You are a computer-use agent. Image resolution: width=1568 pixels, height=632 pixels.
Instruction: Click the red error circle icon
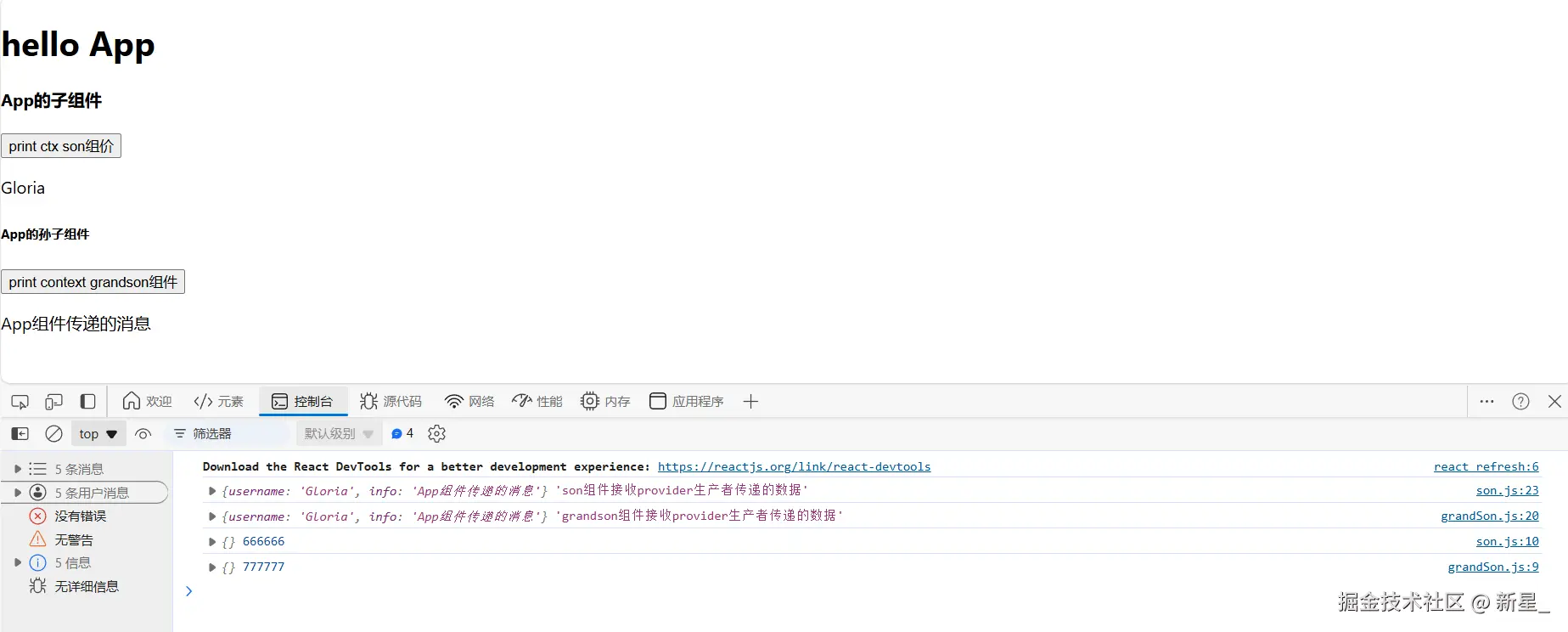(38, 516)
